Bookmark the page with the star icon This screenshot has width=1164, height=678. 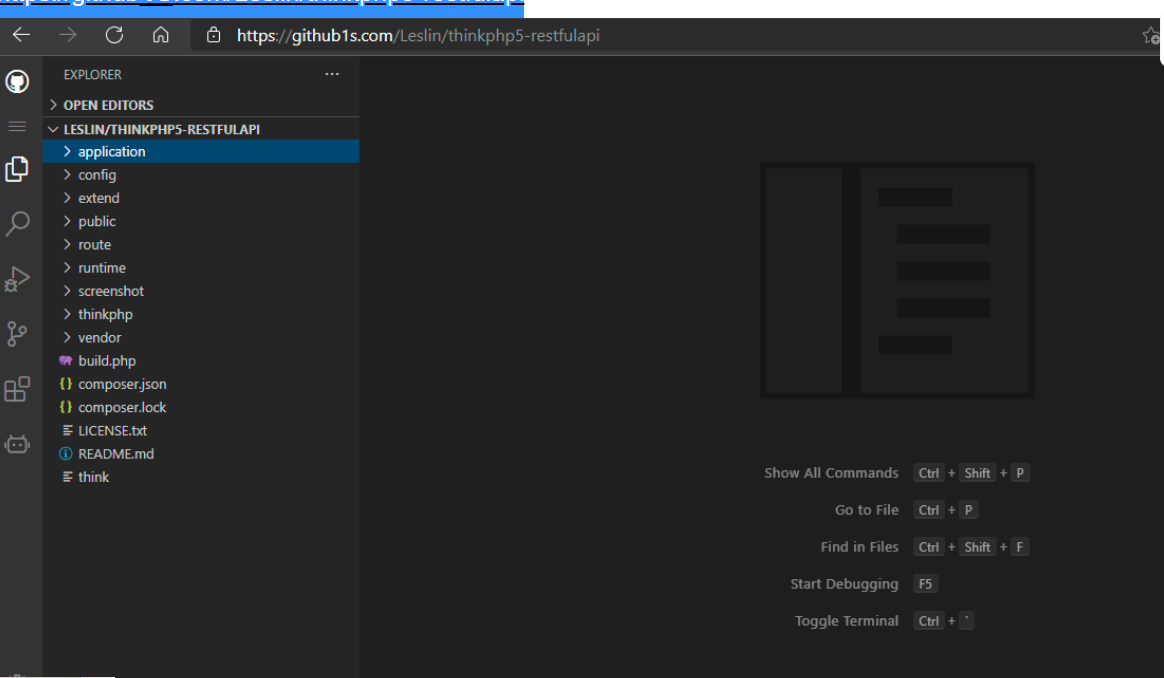(x=1151, y=35)
